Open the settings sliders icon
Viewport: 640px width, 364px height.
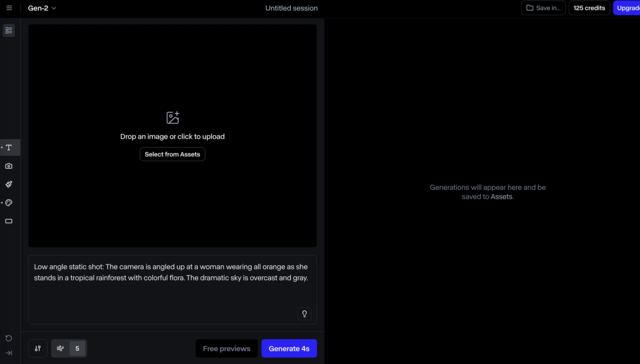point(38,348)
